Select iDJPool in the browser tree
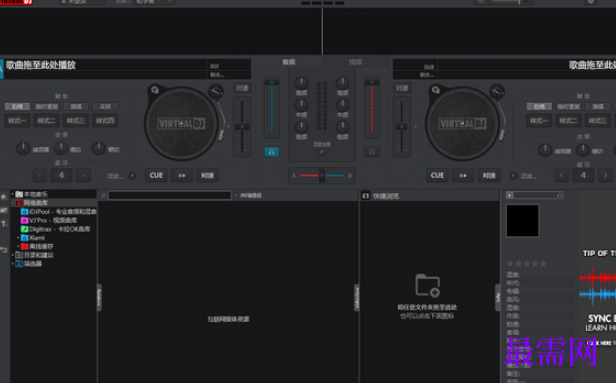Viewport: 616px width, 383px height. [x=59, y=211]
